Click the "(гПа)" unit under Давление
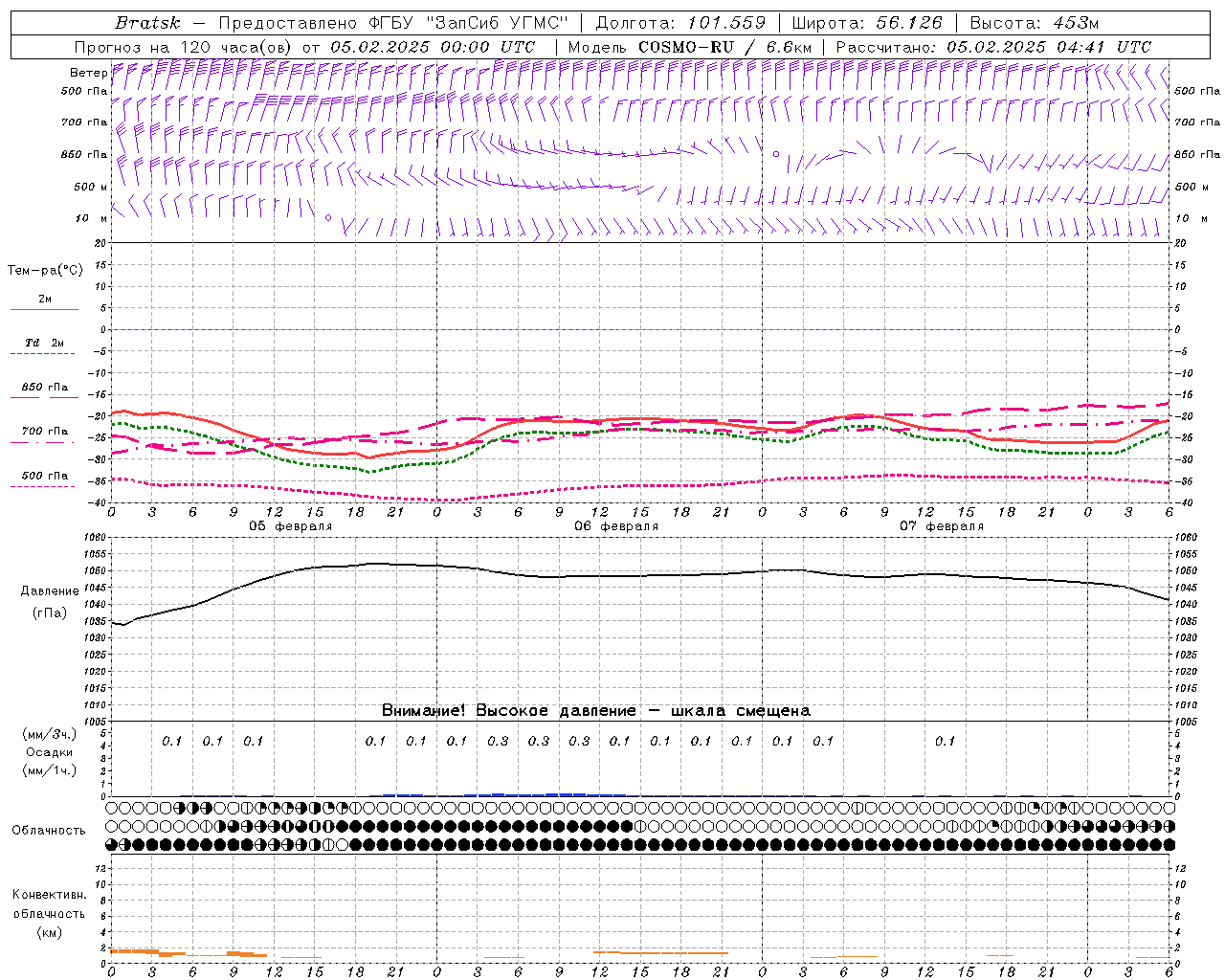1225x980 pixels. 50,613
